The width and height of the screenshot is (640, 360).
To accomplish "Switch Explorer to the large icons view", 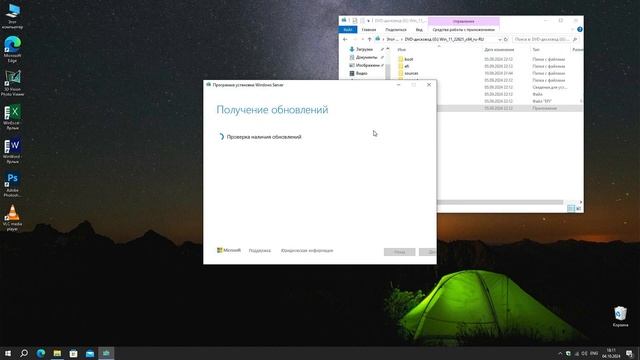I will tap(578, 209).
